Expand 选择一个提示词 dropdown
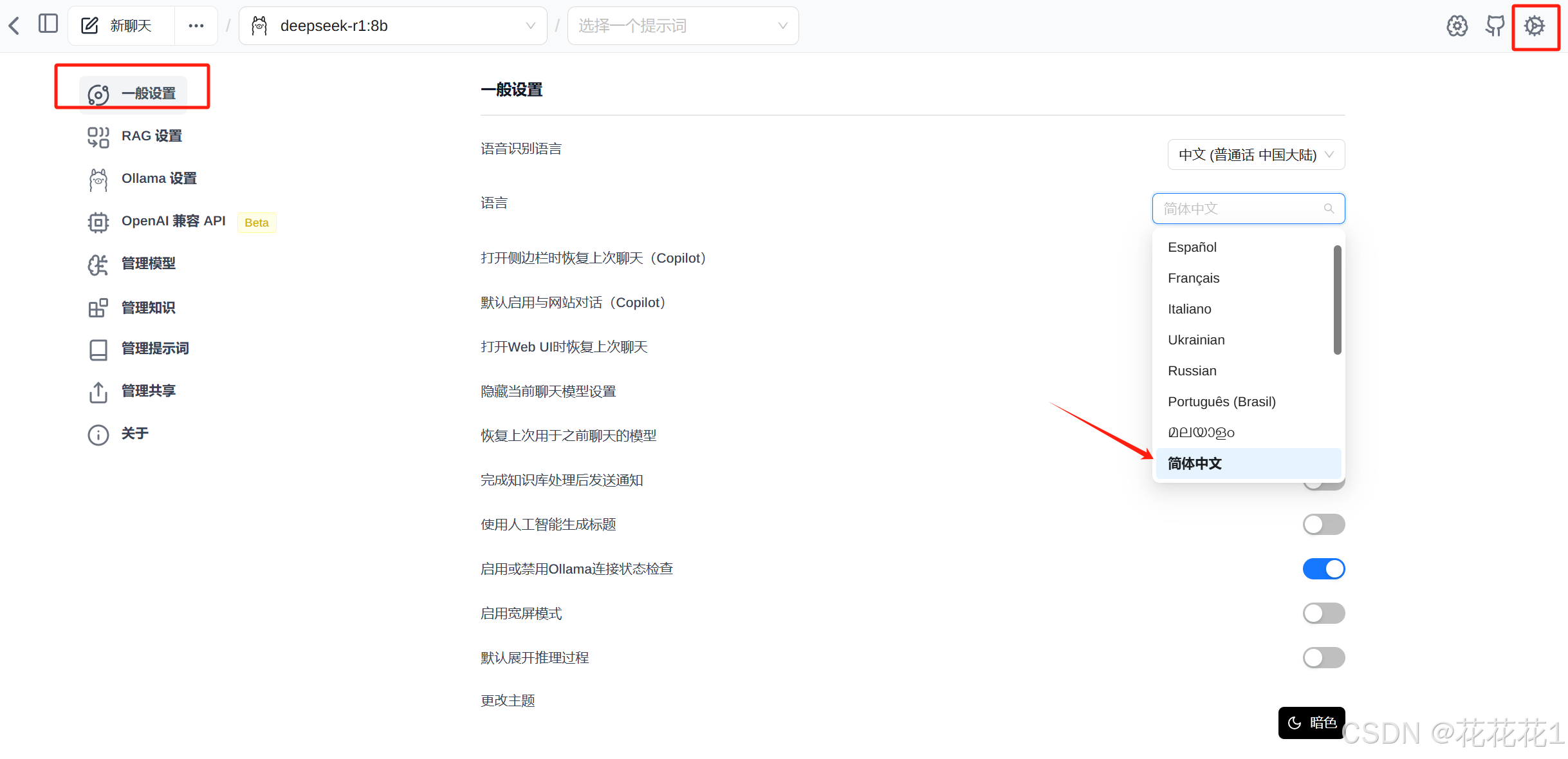Screen dimensions: 1568x759 click(x=683, y=26)
